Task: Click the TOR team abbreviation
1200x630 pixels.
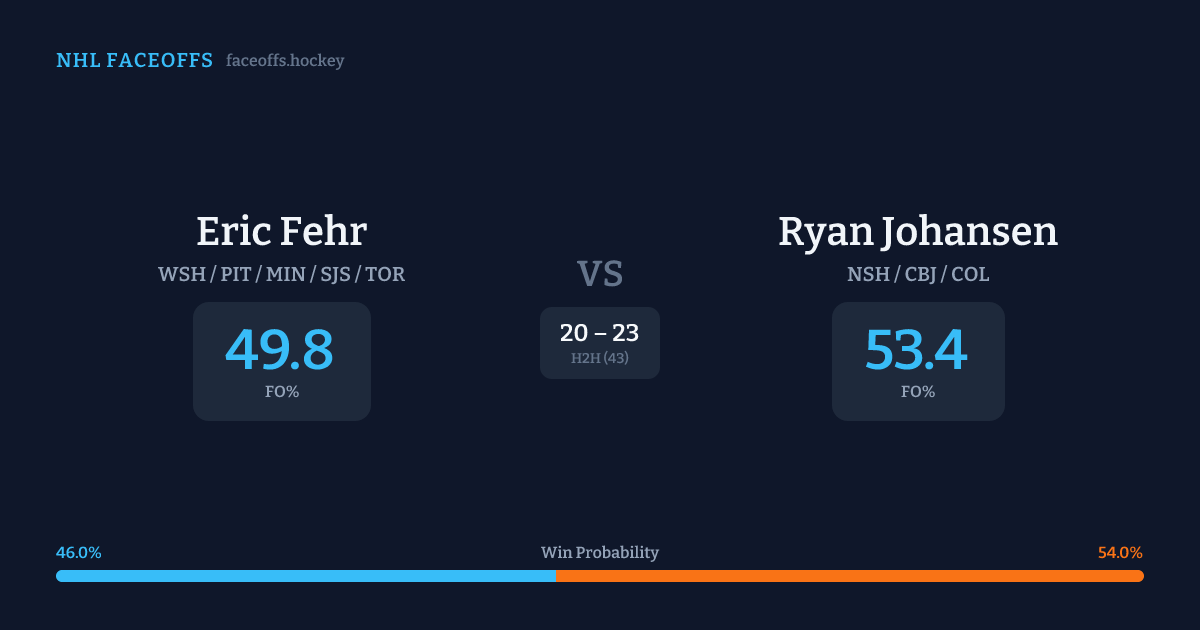Action: pos(385,274)
